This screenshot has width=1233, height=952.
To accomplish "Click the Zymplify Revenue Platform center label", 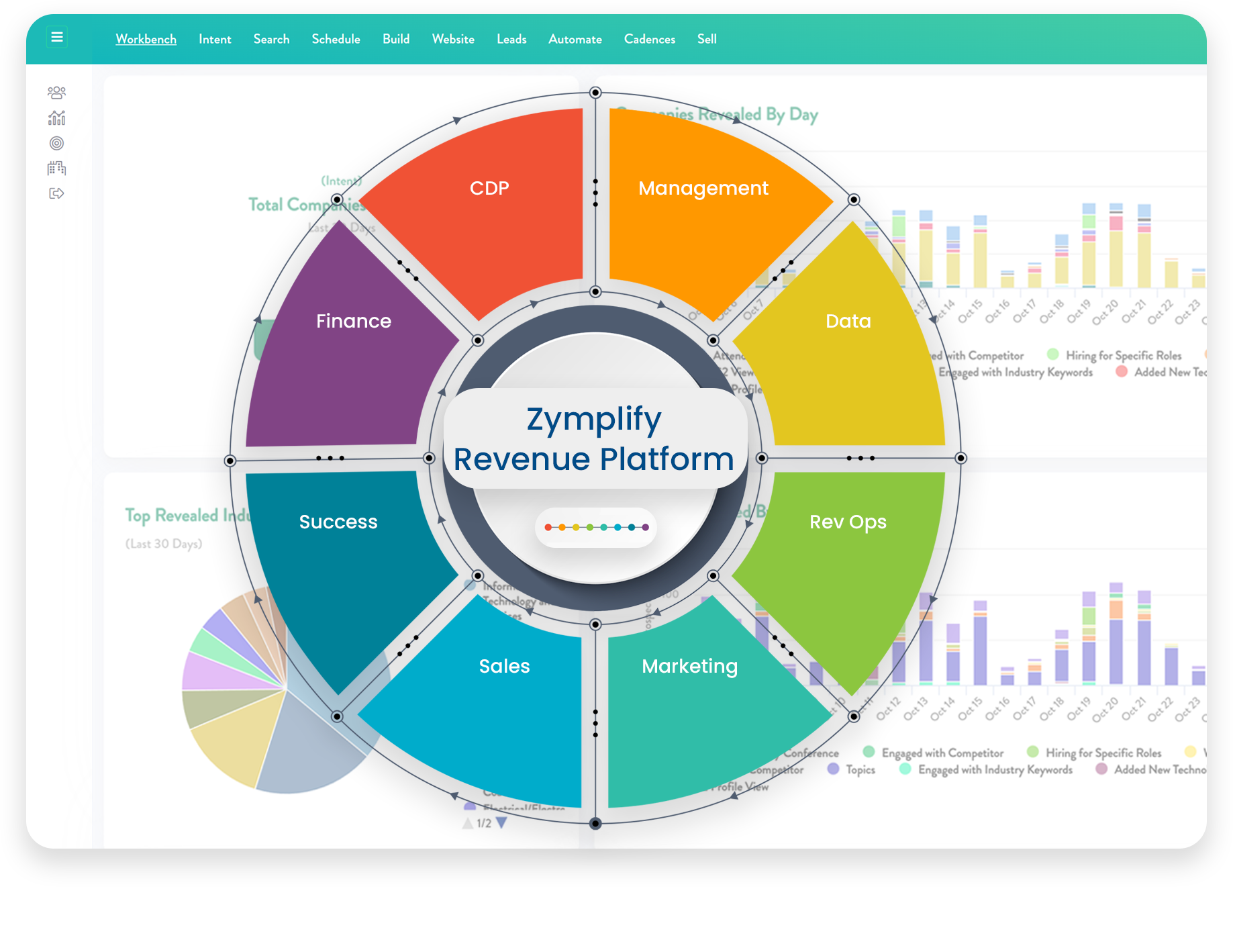I will [595, 438].
